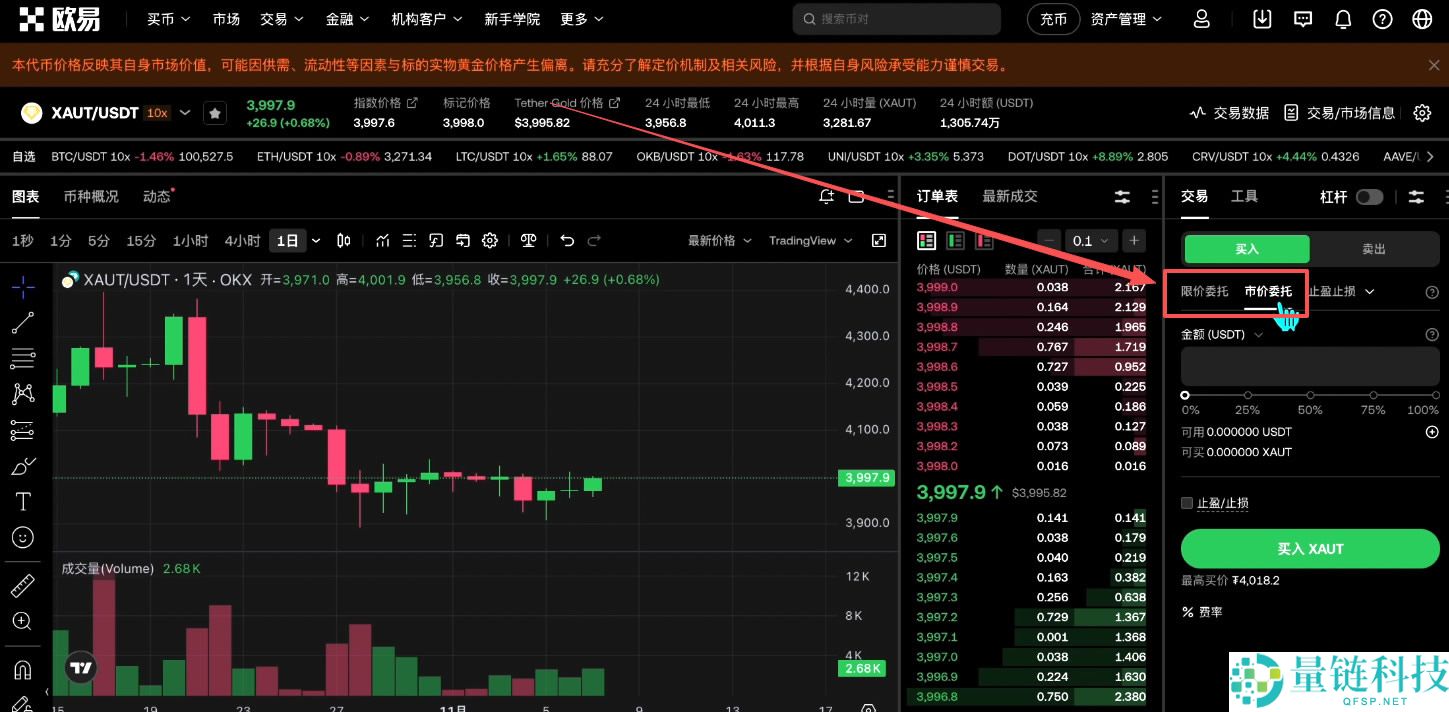
Task: Open the 0.1 tick size dropdown
Action: [x=1091, y=240]
